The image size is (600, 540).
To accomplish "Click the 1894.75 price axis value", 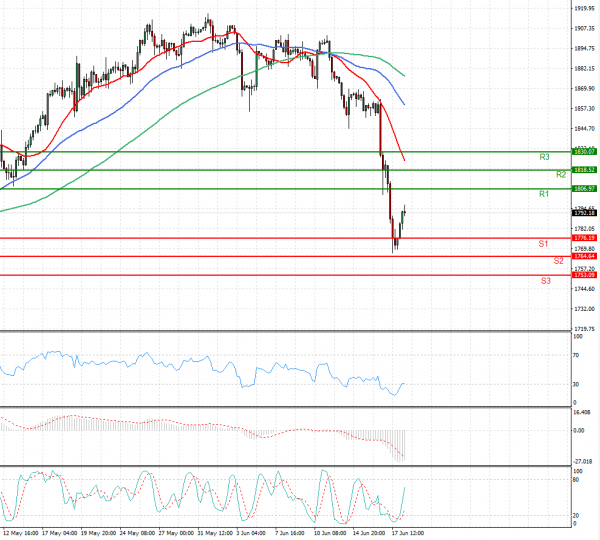I will (584, 48).
